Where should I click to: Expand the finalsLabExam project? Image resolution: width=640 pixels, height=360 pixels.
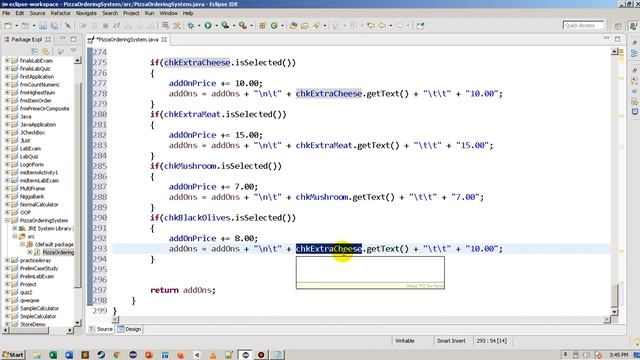tap(7, 60)
